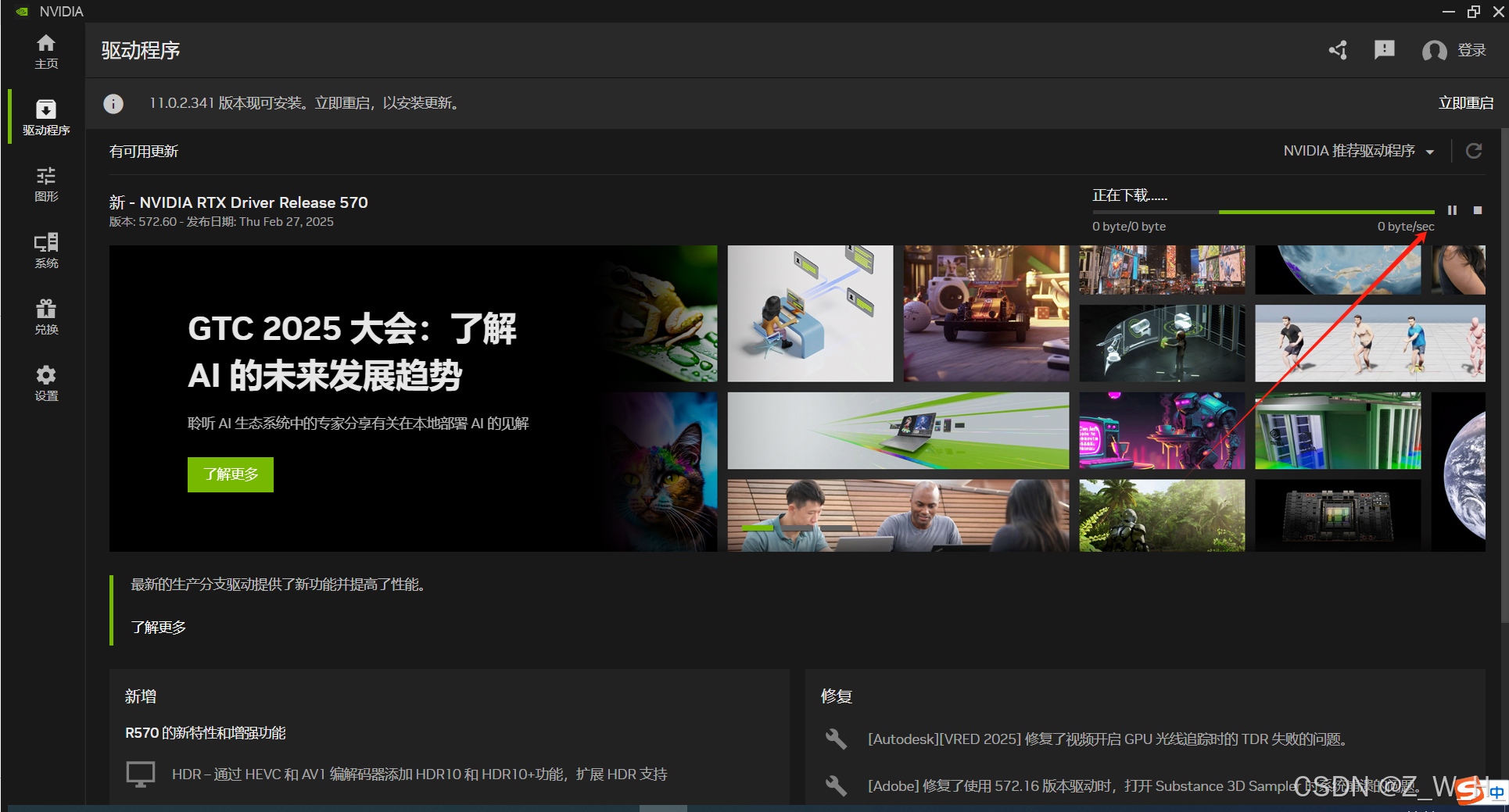This screenshot has height=812, width=1509.
Task: Open the people with laptops thumbnail
Action: 898,516
